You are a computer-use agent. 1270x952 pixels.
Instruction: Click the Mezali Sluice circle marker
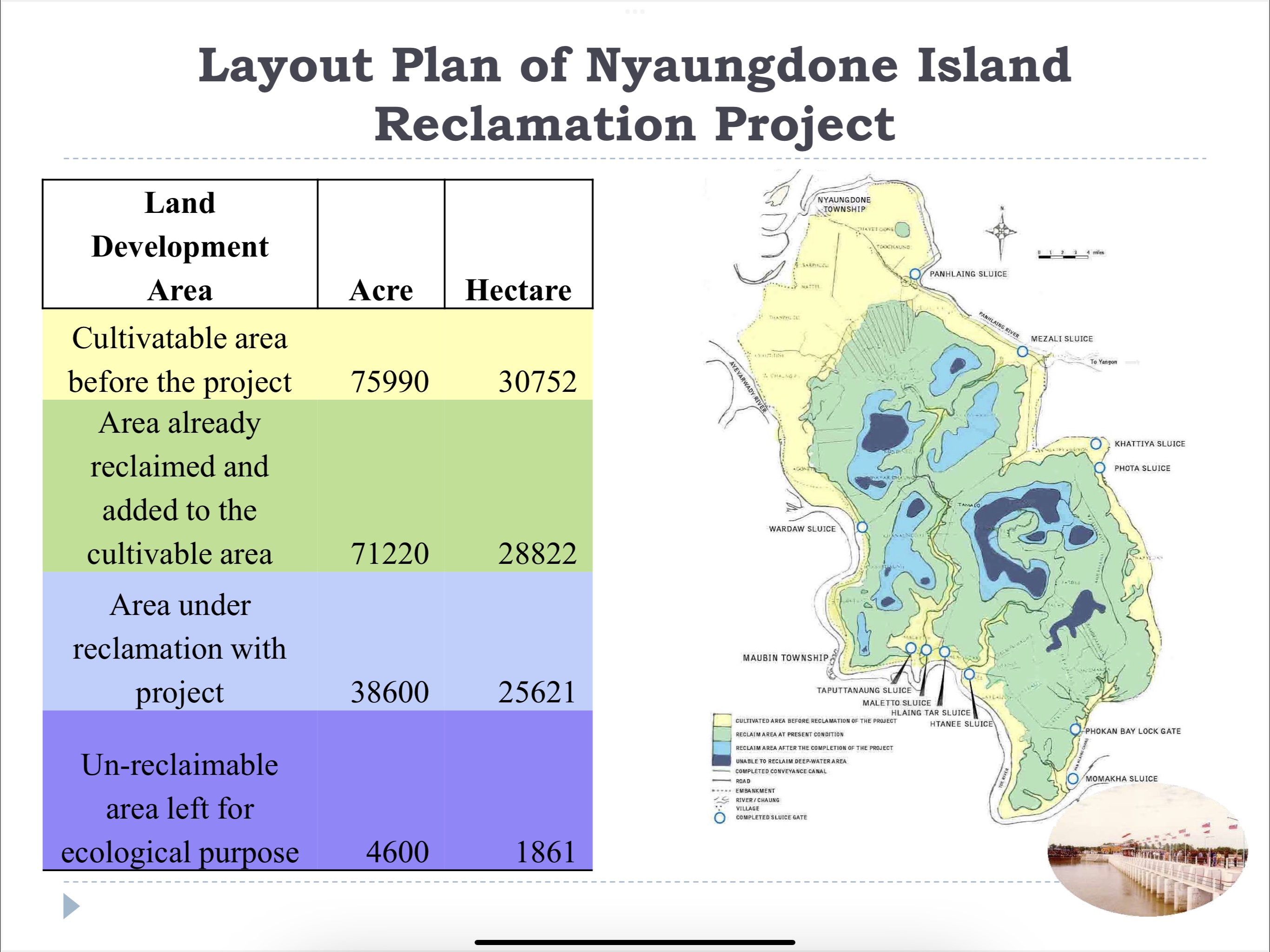click(1023, 351)
